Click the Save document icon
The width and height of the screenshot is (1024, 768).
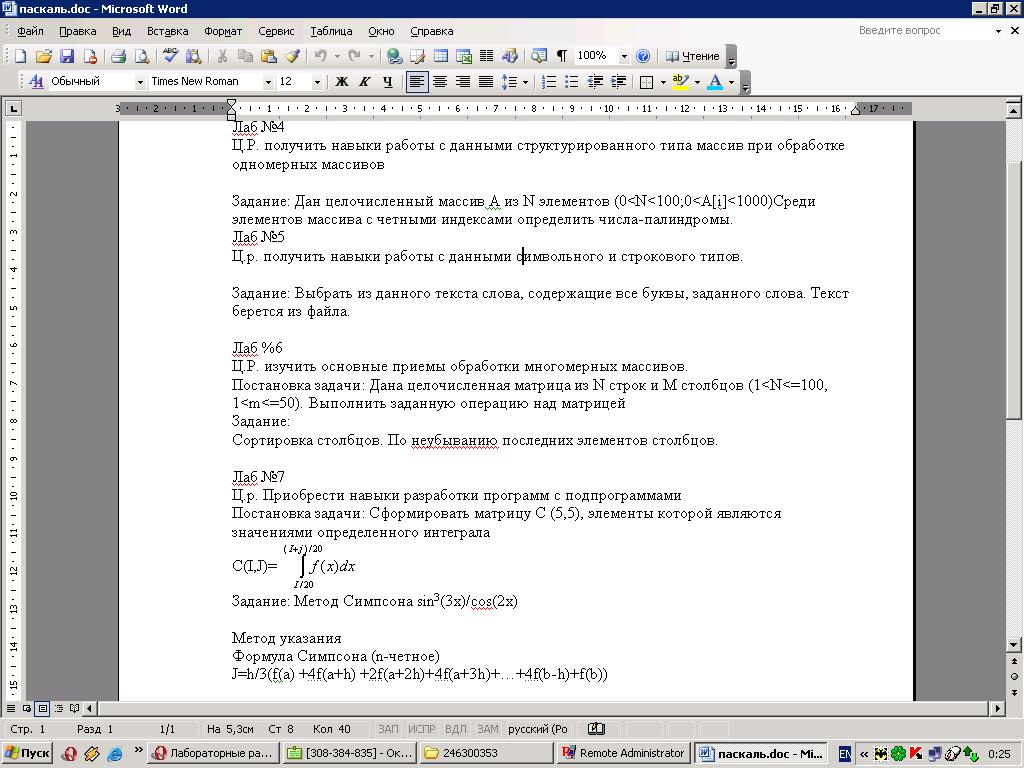[x=67, y=56]
